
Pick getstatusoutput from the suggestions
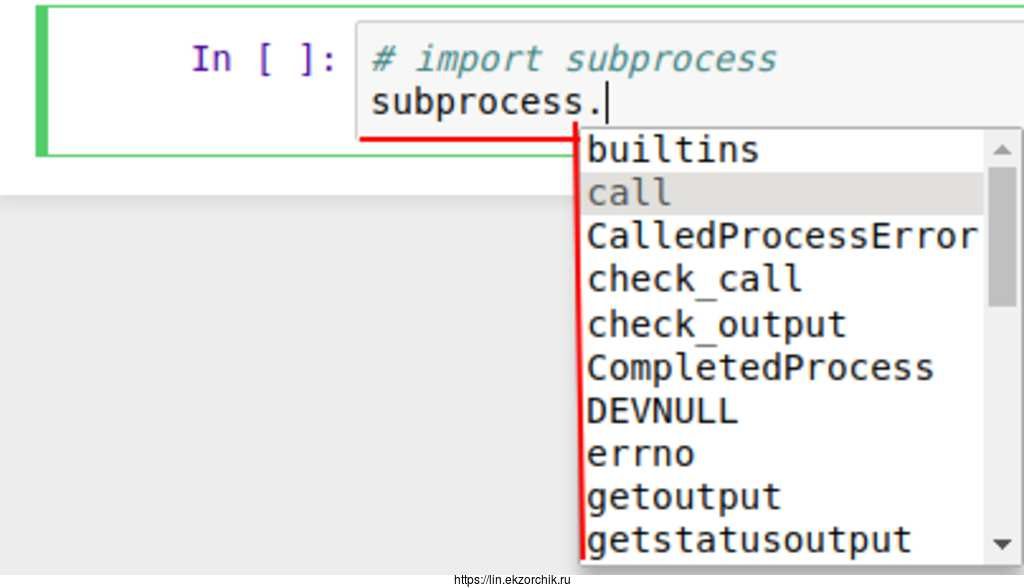point(748,540)
